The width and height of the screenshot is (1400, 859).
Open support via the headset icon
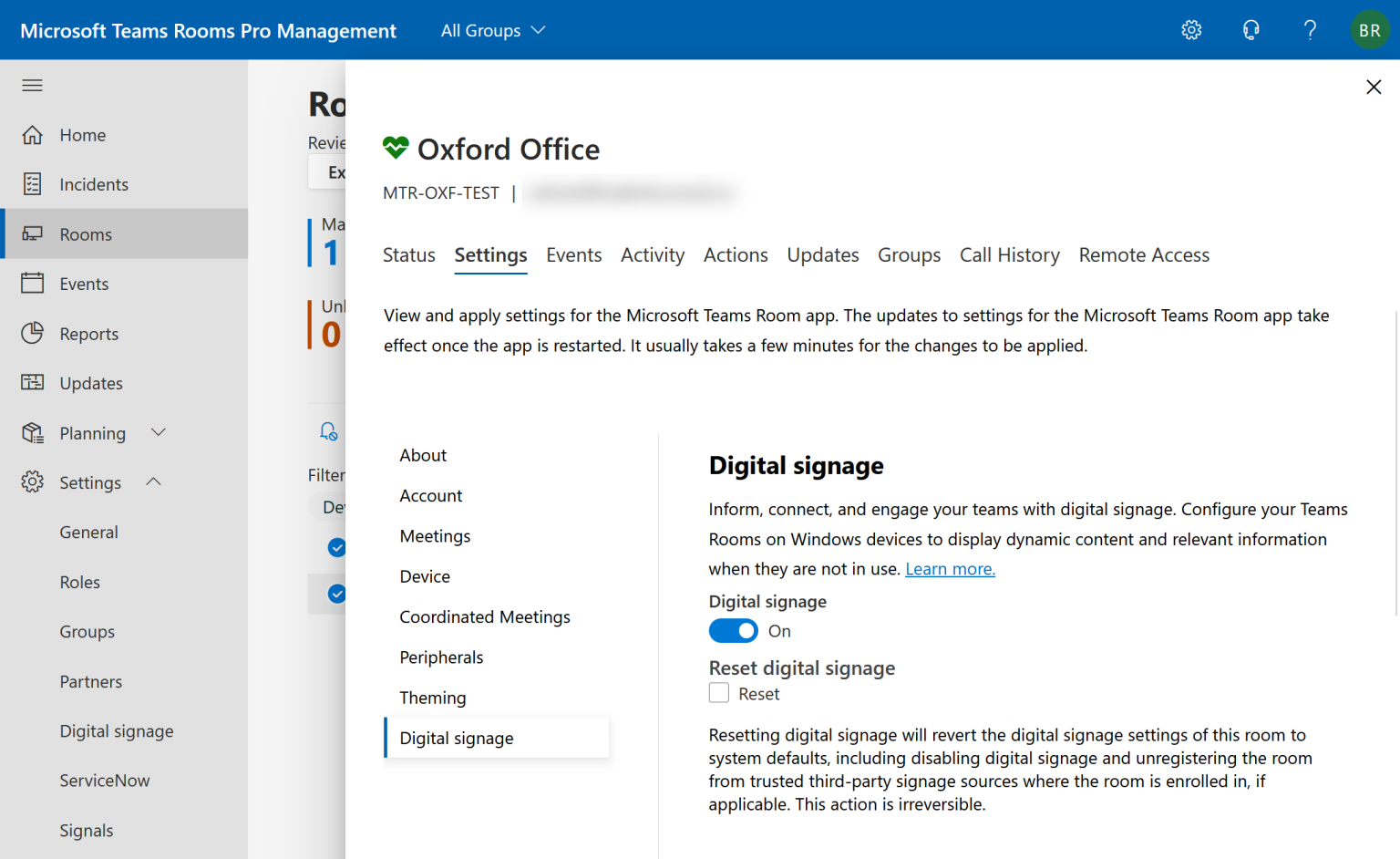[x=1251, y=29]
